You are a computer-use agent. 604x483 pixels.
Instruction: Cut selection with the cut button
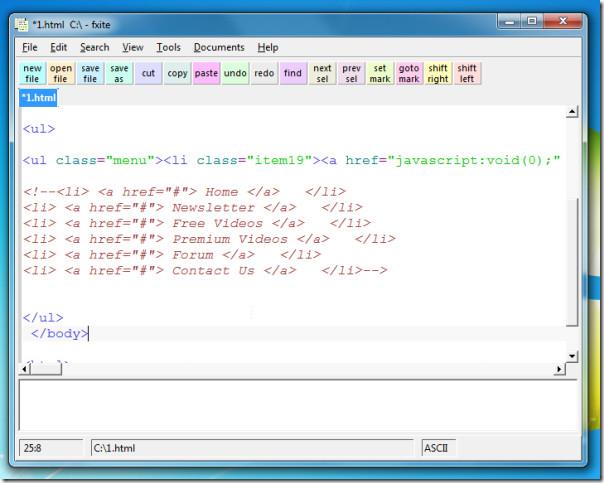pyautogui.click(x=149, y=73)
